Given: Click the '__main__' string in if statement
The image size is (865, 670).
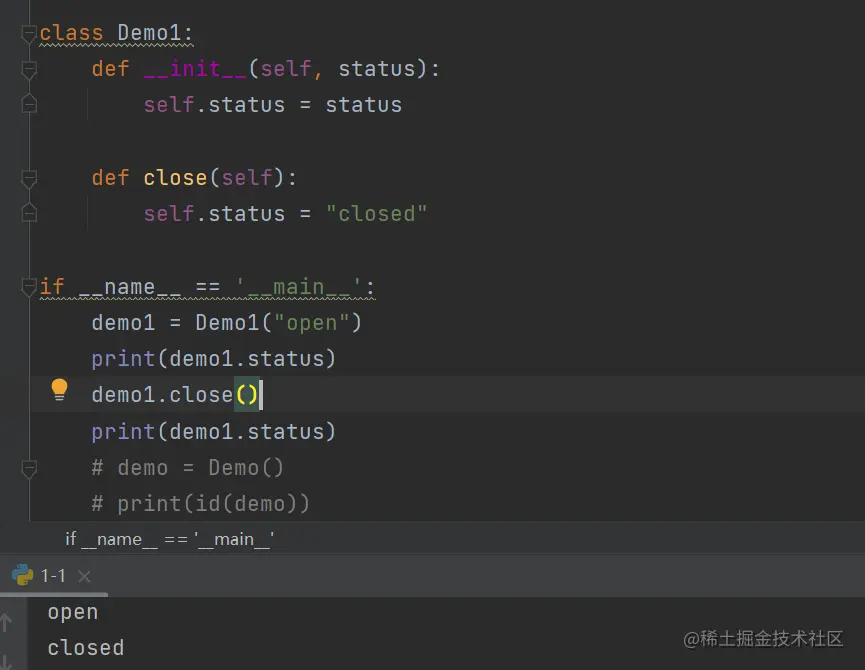Looking at the screenshot, I should tap(298, 287).
